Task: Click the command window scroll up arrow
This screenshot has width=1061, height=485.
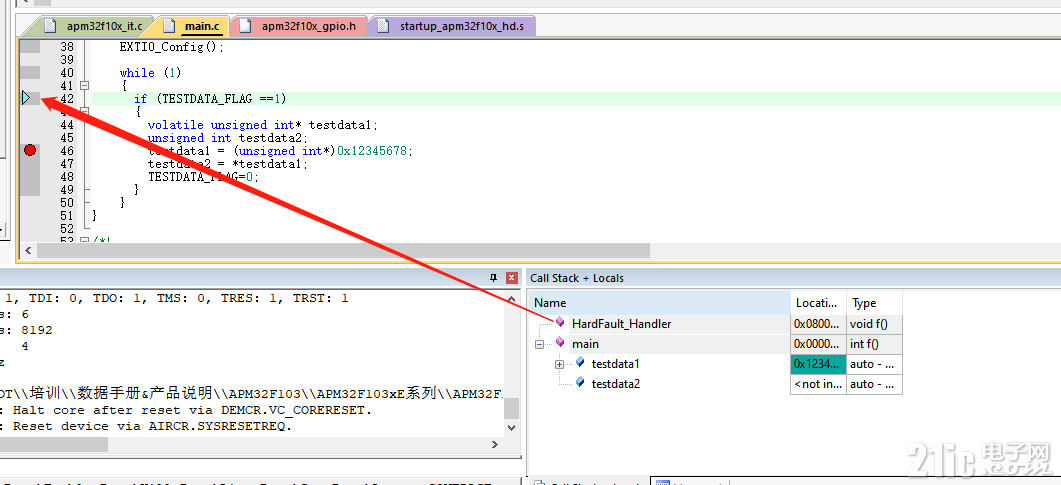Action: coord(512,298)
